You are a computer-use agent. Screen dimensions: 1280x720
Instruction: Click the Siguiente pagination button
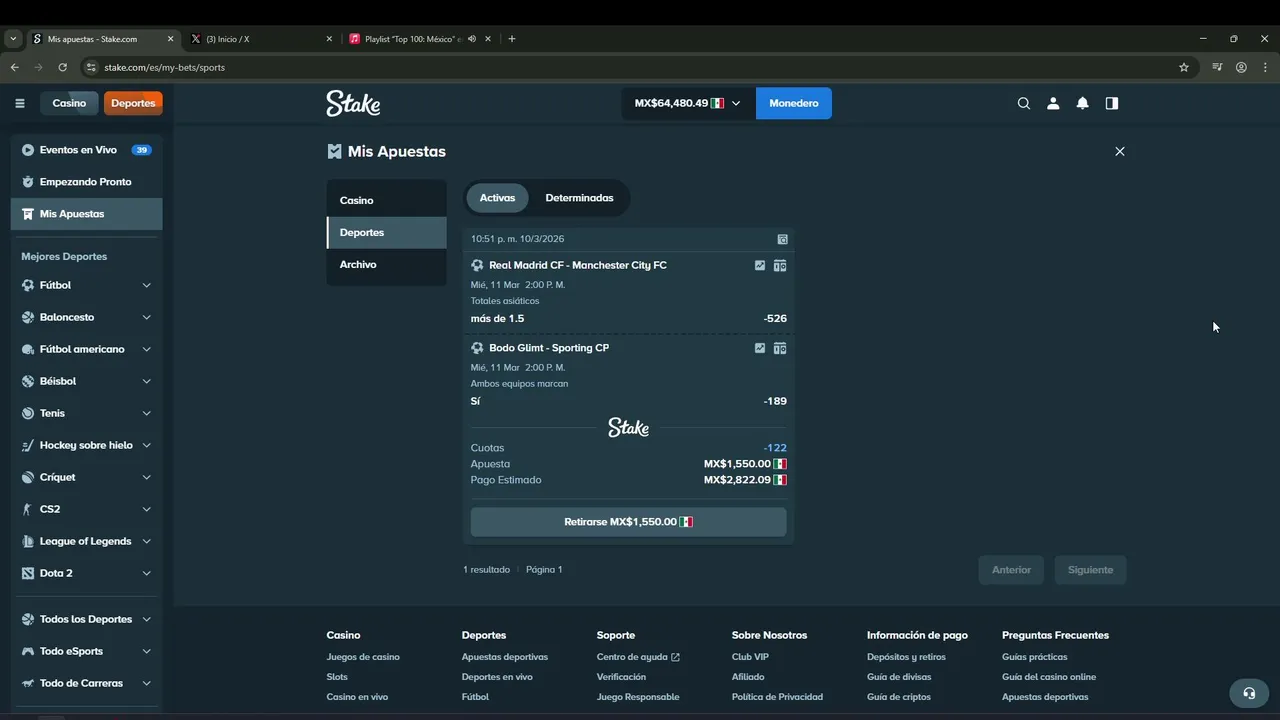click(x=1090, y=570)
